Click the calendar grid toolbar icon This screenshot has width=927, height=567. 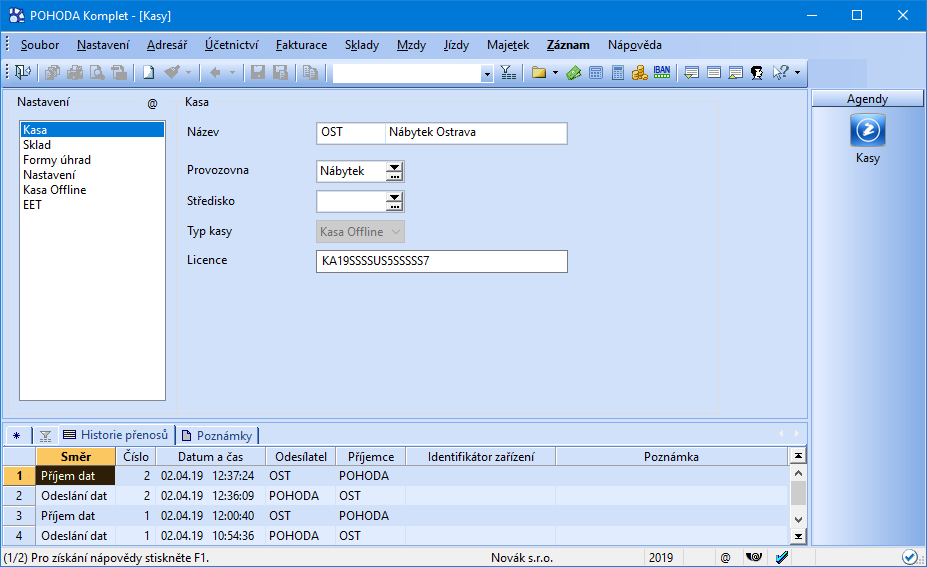pyautogui.click(x=596, y=73)
